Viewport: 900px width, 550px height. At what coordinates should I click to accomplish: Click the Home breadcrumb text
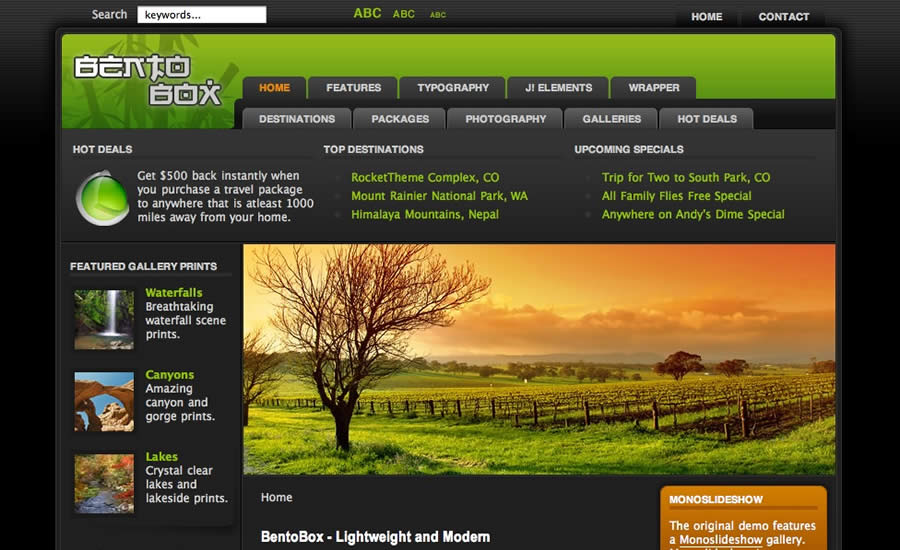pyautogui.click(x=277, y=497)
